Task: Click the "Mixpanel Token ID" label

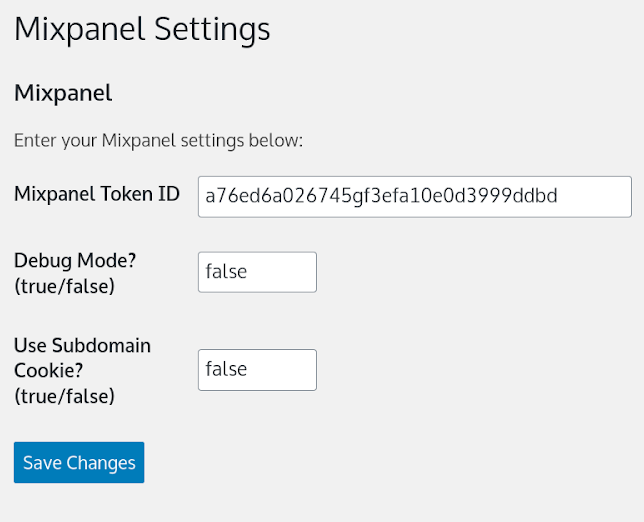Action: coord(97,194)
